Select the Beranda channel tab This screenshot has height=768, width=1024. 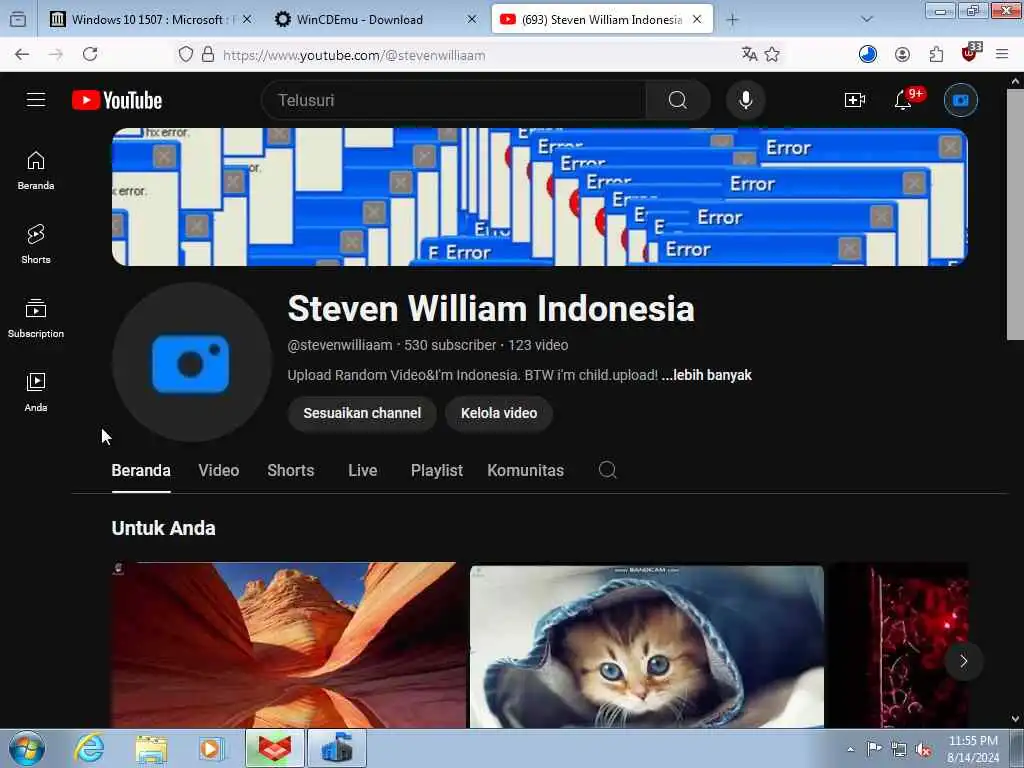pos(141,470)
